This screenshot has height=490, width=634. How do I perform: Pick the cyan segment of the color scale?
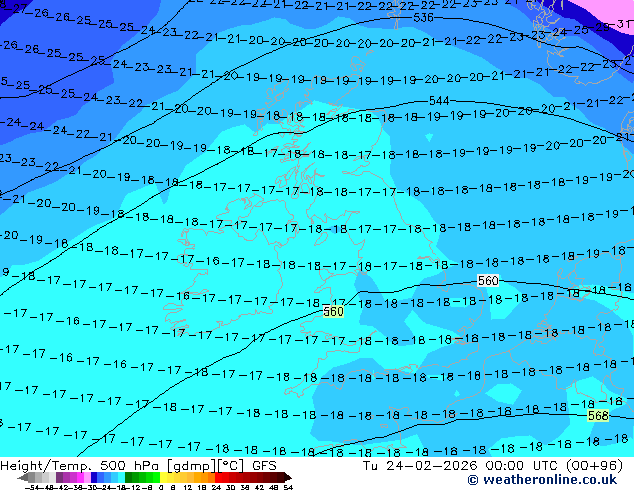pyautogui.click(x=121, y=478)
